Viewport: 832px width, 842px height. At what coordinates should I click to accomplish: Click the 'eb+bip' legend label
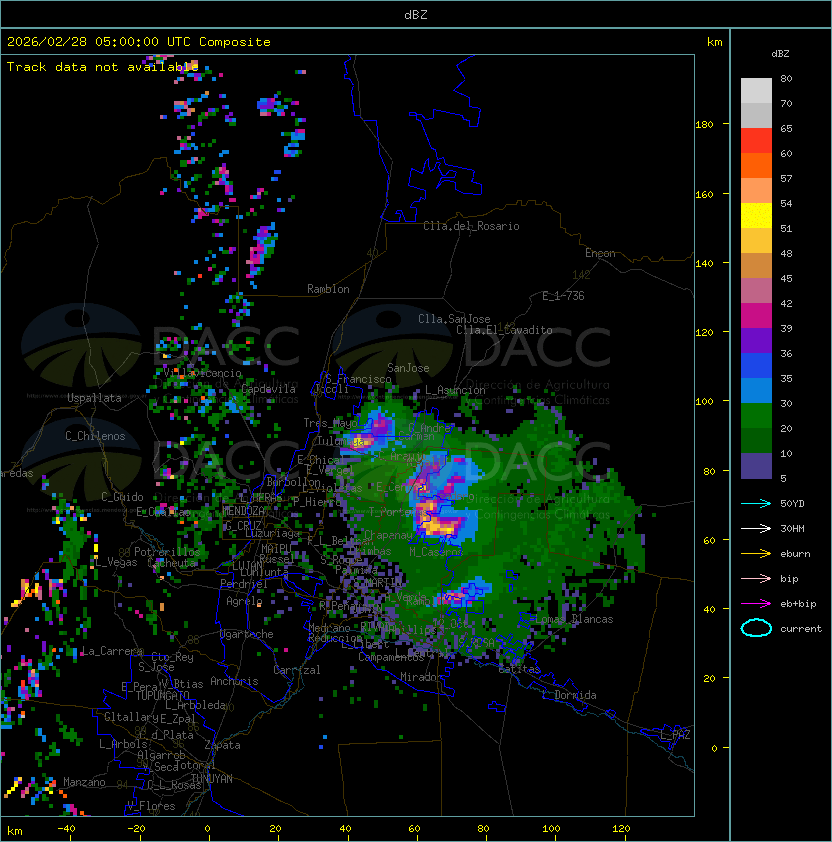798,604
